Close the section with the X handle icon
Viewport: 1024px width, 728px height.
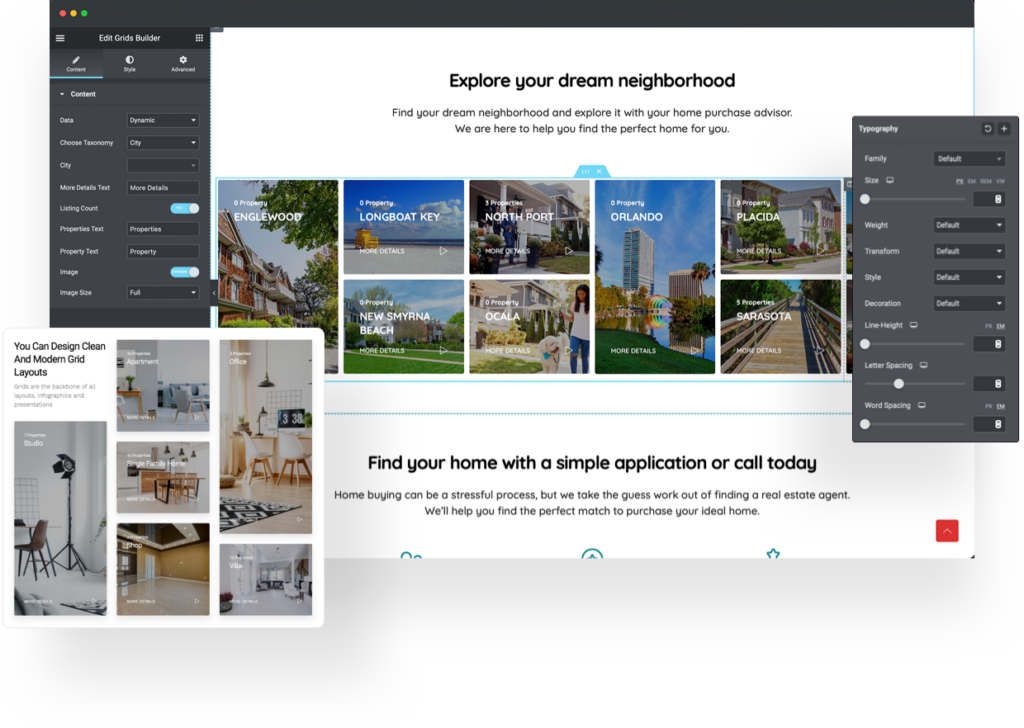click(598, 171)
